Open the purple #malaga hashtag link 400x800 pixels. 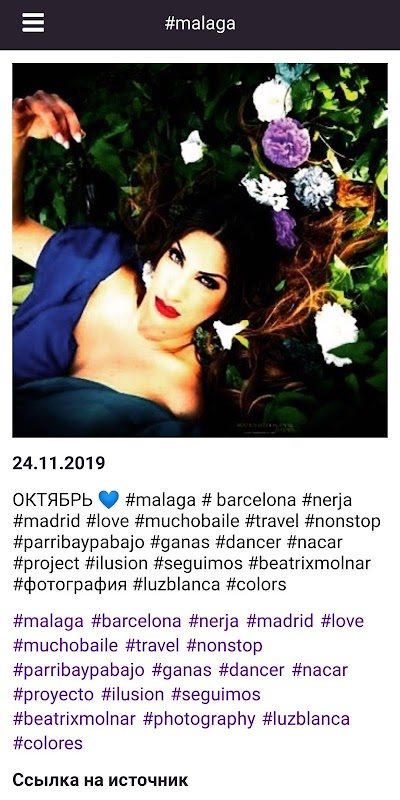pos(48,621)
